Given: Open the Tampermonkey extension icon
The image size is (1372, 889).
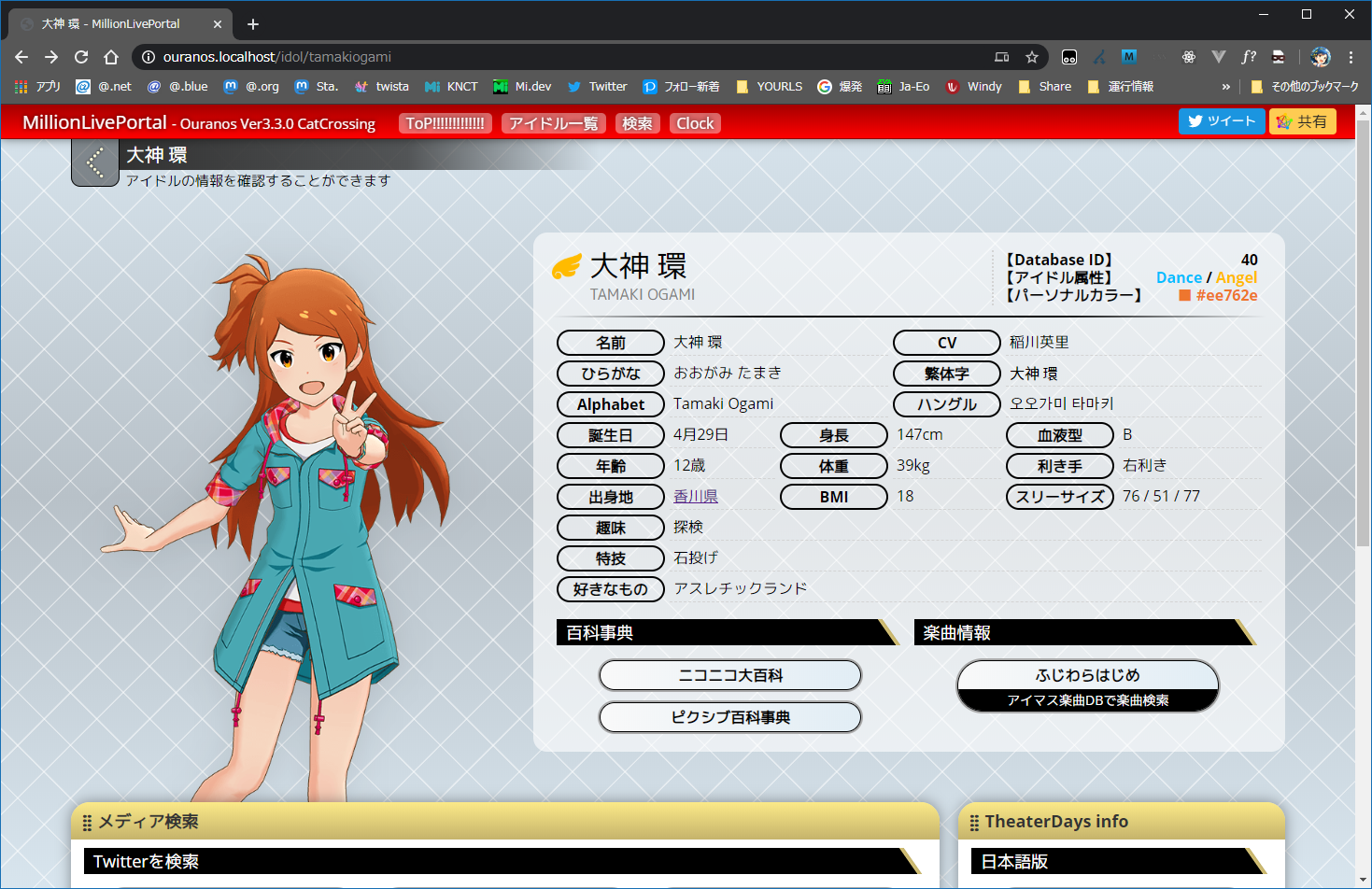Looking at the screenshot, I should [1069, 57].
